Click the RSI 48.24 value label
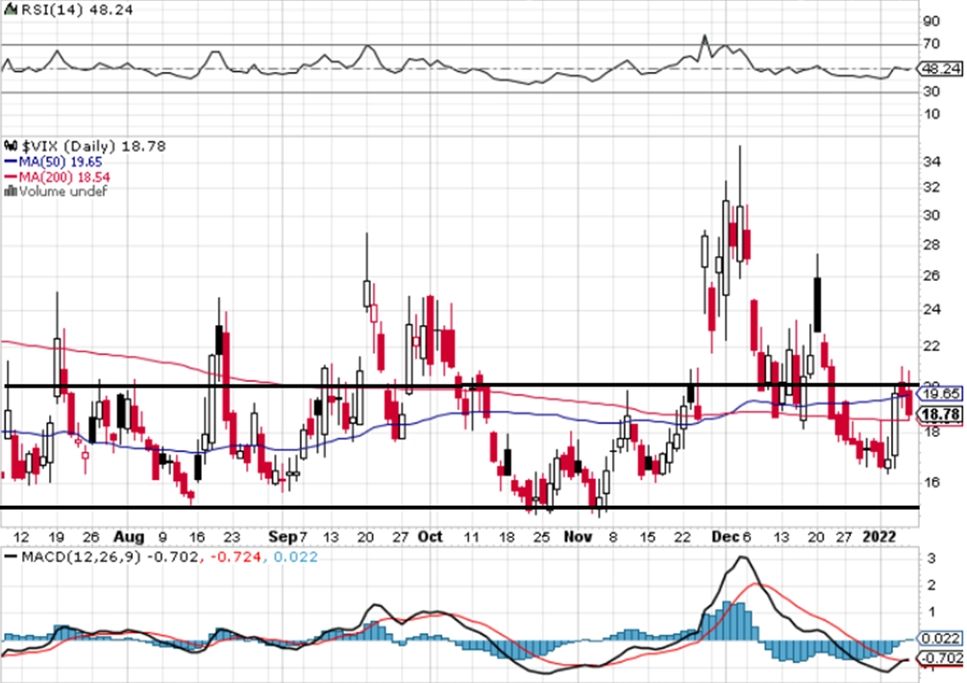 940,68
